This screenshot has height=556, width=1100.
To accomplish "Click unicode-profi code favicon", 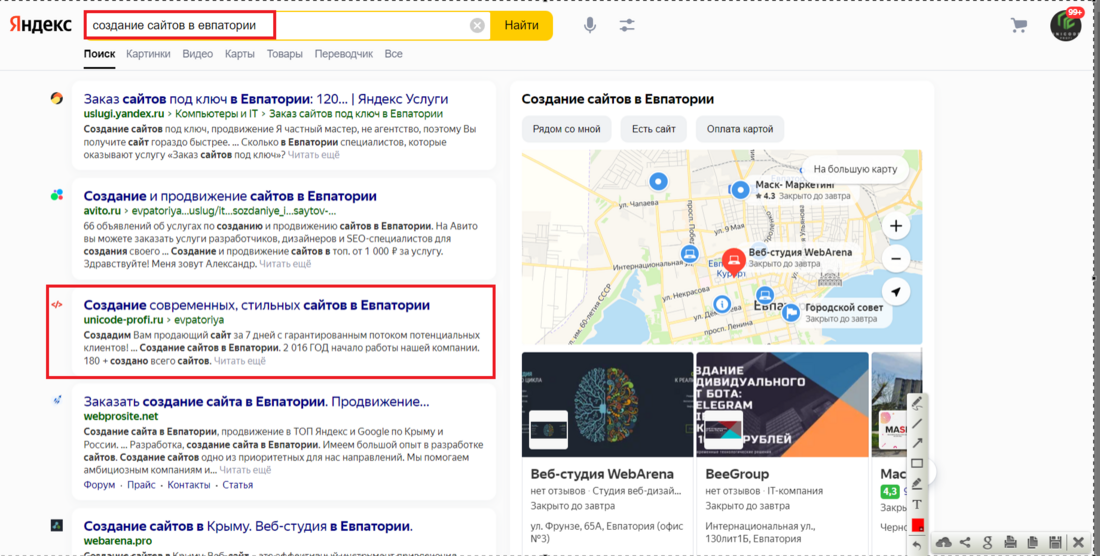I will coord(57,304).
